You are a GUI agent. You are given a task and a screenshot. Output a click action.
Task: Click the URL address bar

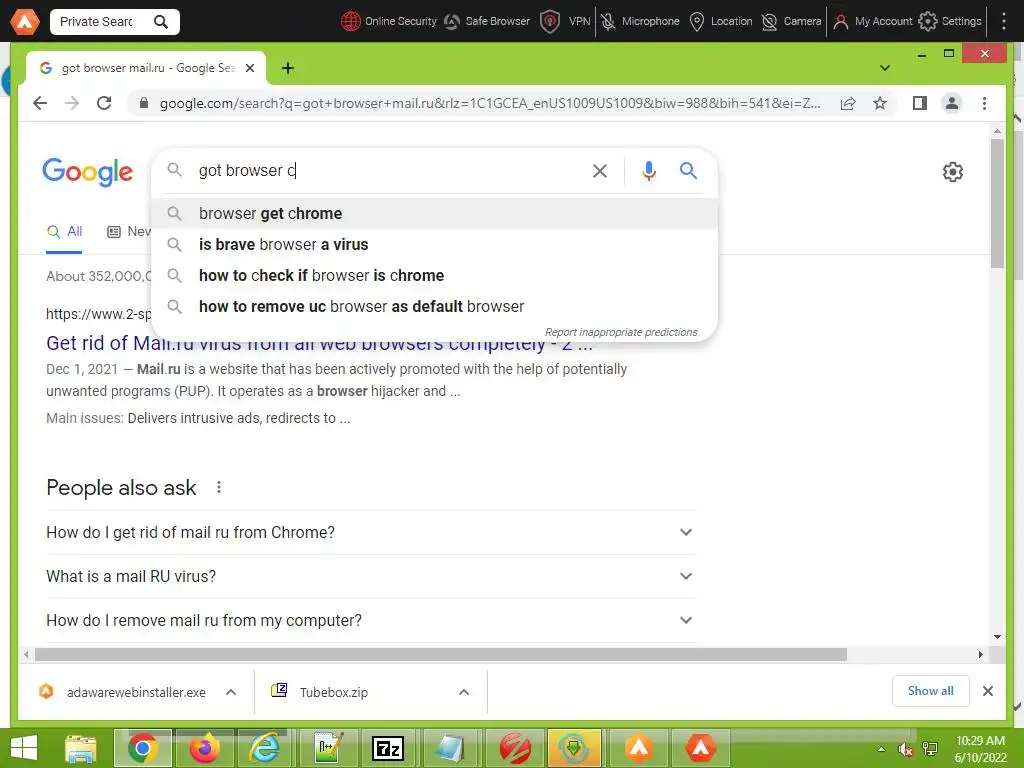point(490,103)
